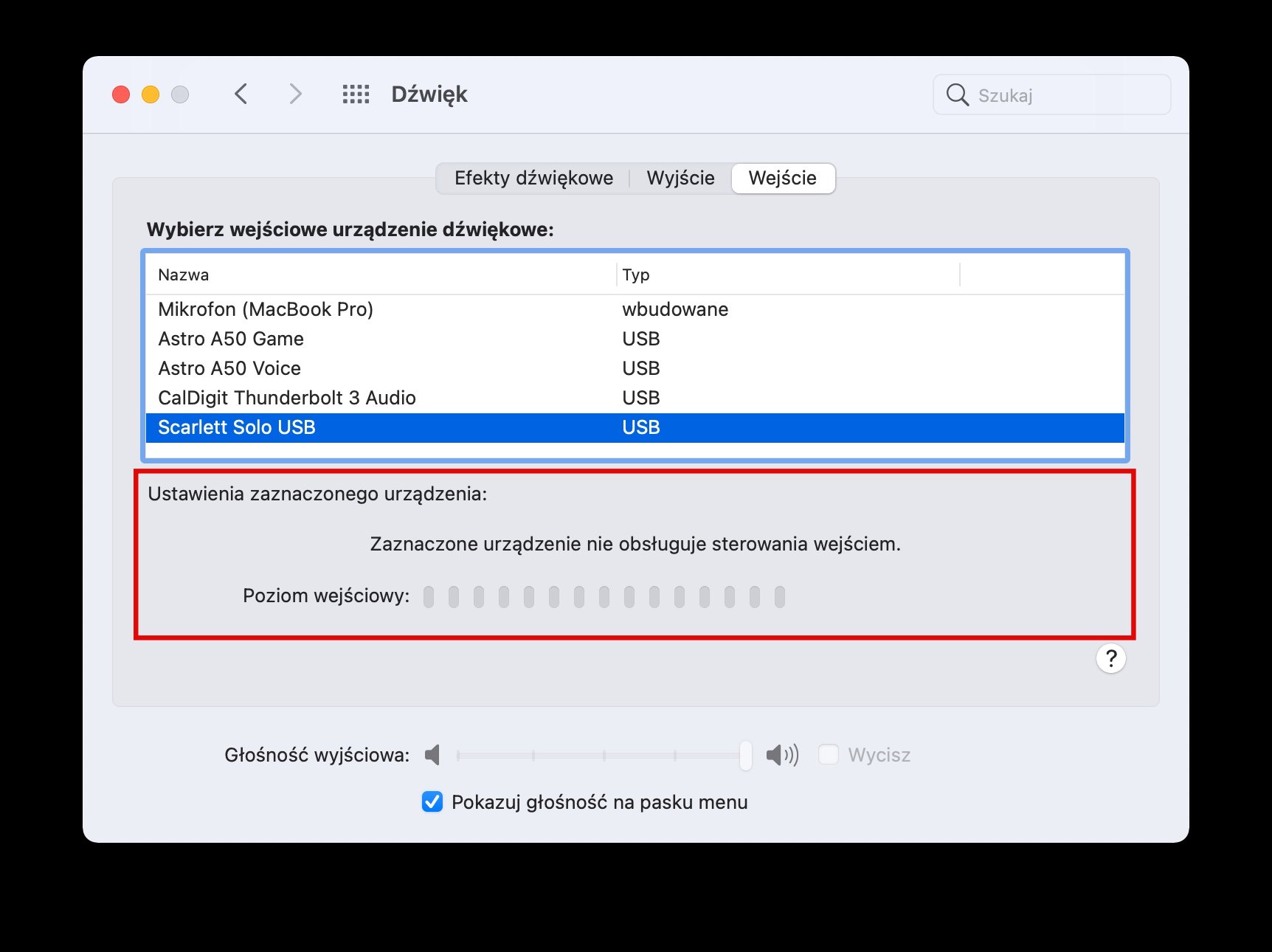
Task: Open help with the question mark button
Action: pyautogui.click(x=1110, y=658)
